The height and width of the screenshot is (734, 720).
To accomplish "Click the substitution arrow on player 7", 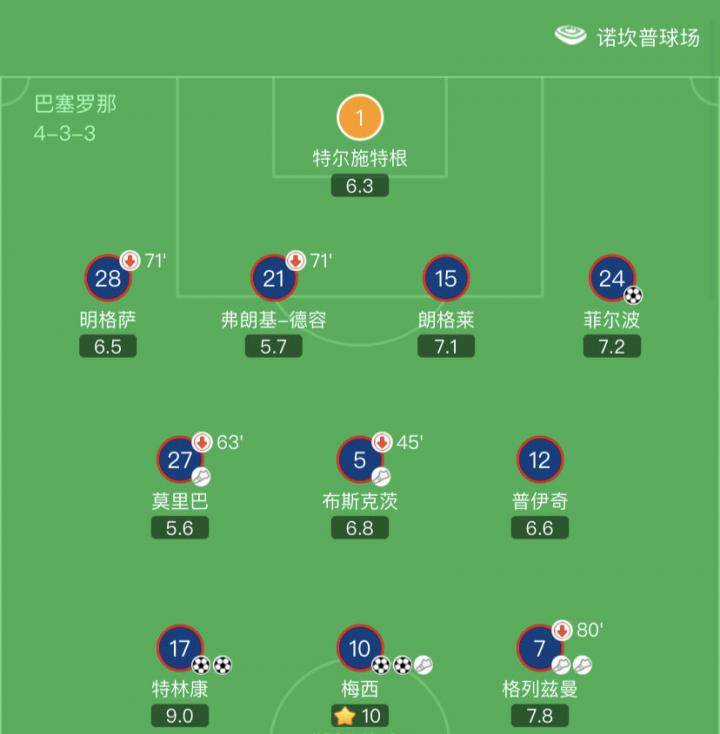I will 562,630.
